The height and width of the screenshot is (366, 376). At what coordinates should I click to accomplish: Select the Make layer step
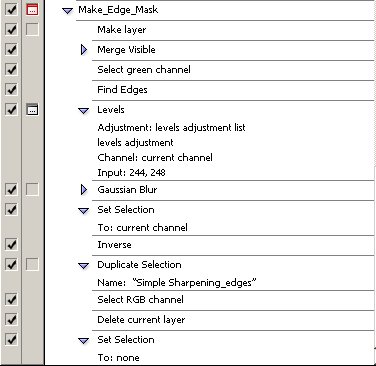233,30
